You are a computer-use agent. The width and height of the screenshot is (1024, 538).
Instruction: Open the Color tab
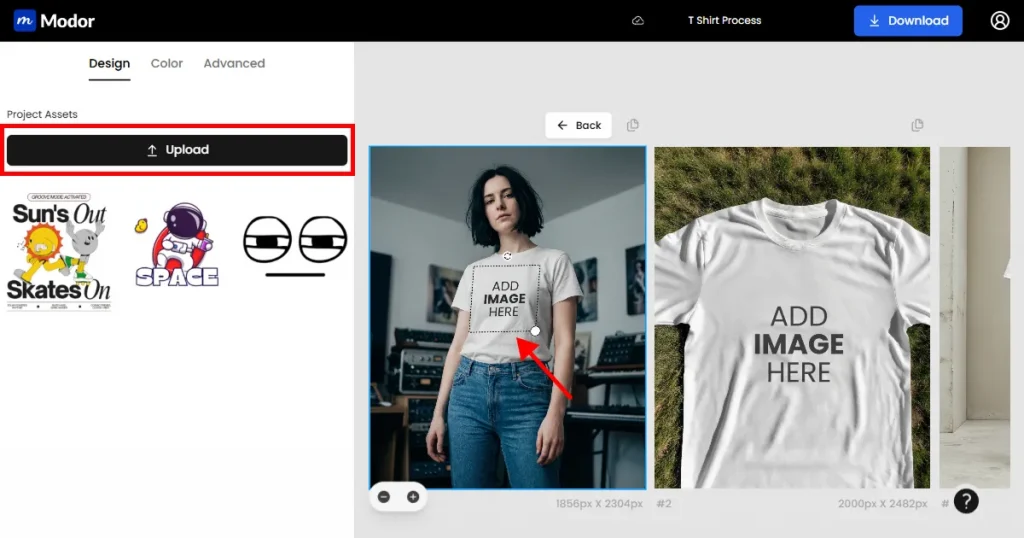point(167,63)
